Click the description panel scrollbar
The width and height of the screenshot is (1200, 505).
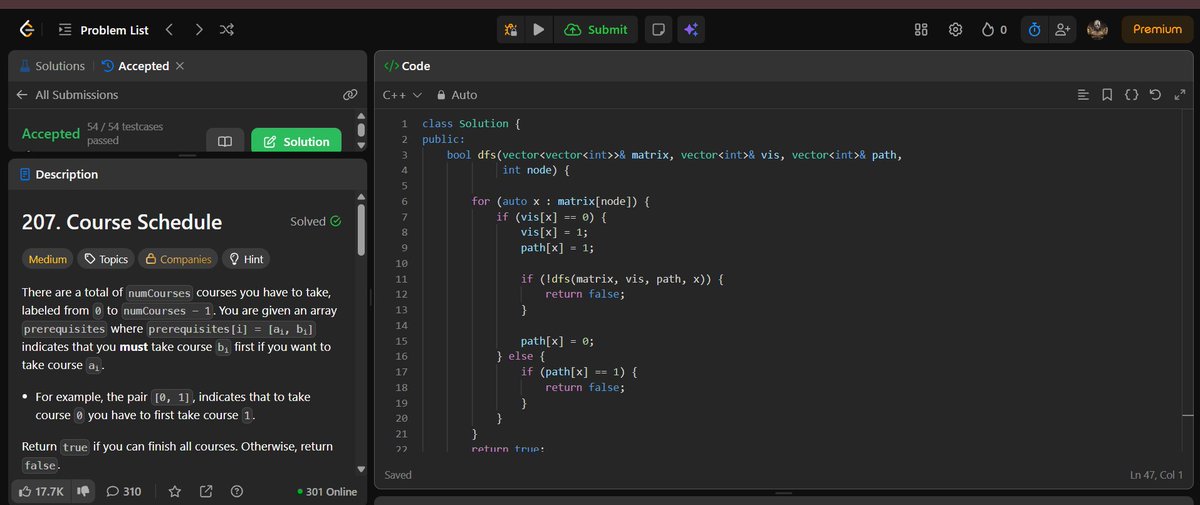(361, 231)
